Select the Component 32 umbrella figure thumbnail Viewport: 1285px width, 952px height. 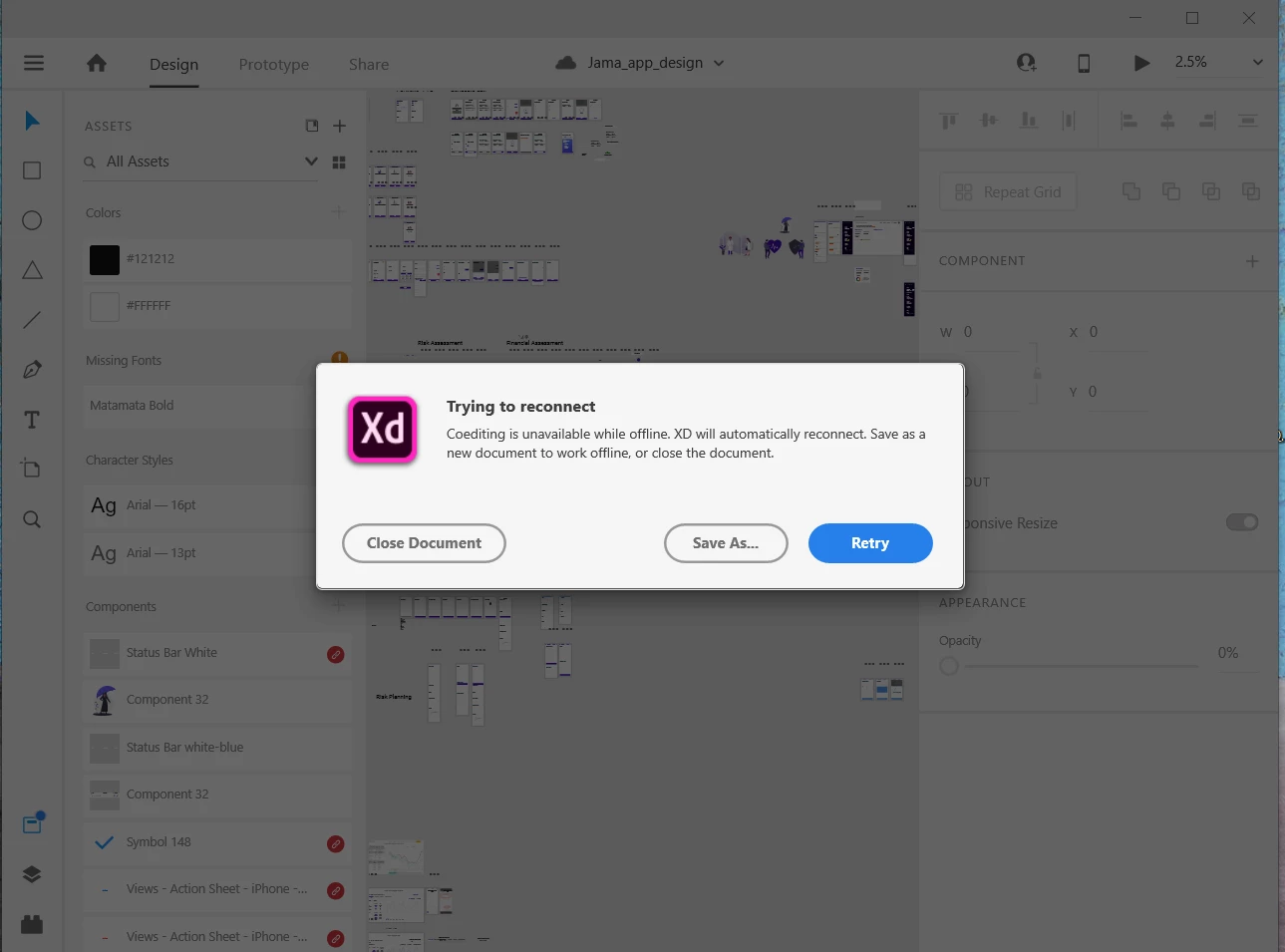[105, 700]
